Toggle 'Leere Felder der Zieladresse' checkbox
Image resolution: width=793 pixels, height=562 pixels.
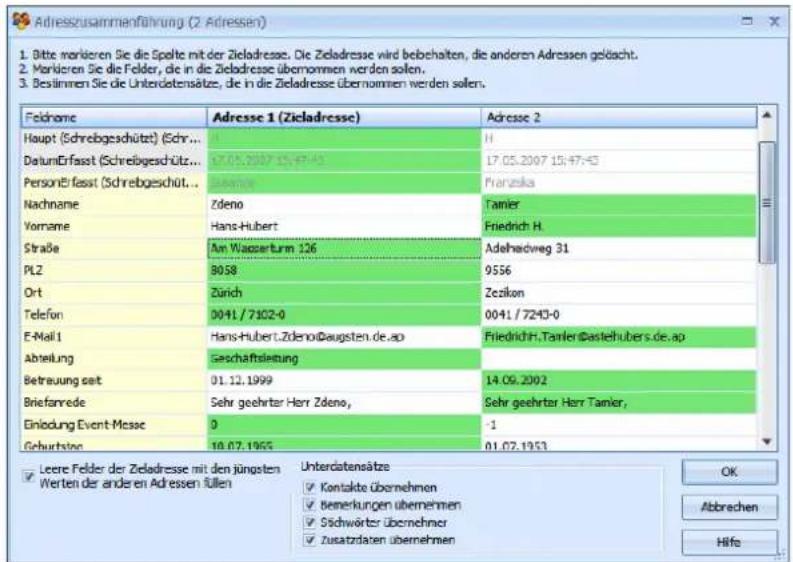[30, 476]
